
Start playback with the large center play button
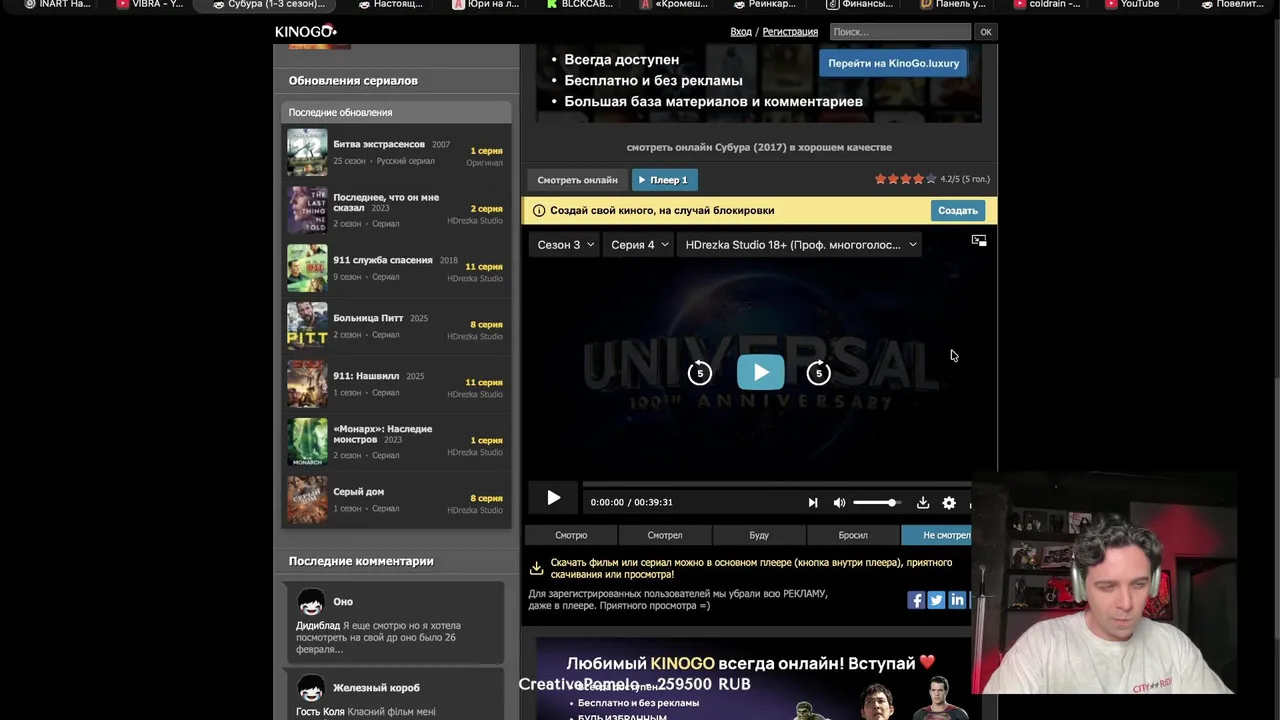[761, 372]
